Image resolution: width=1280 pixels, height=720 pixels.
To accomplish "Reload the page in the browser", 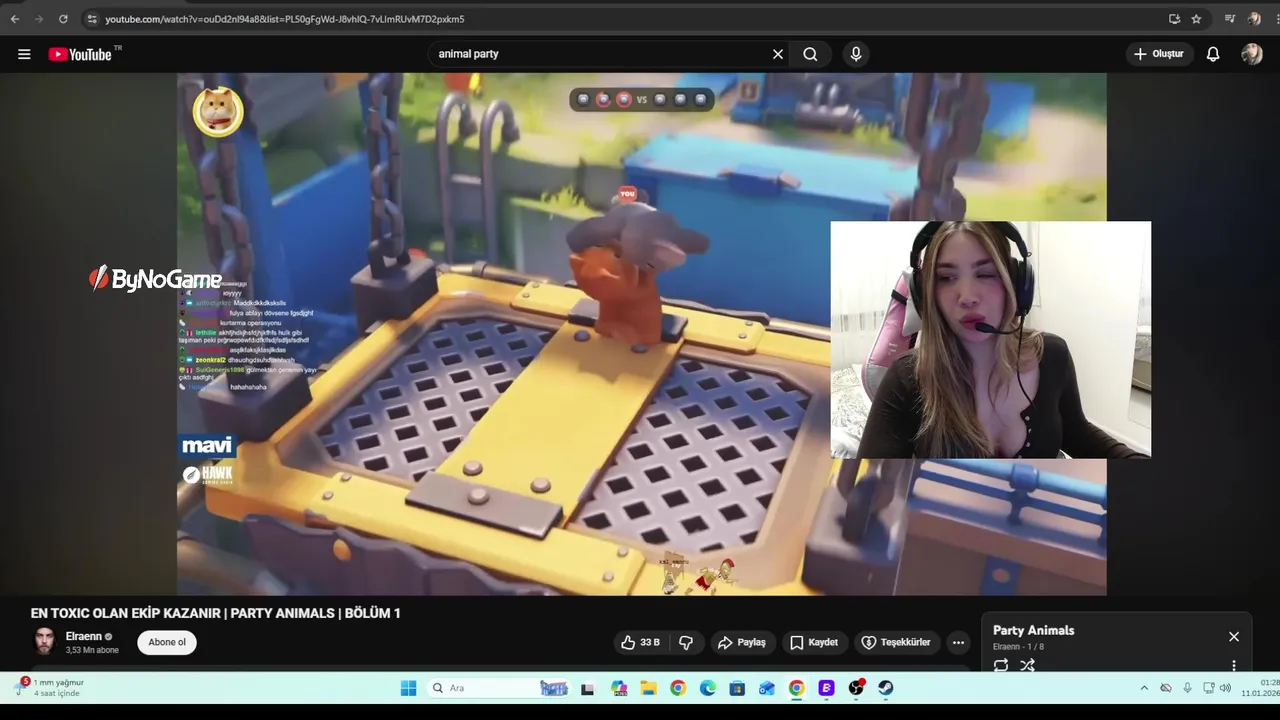I will (63, 19).
